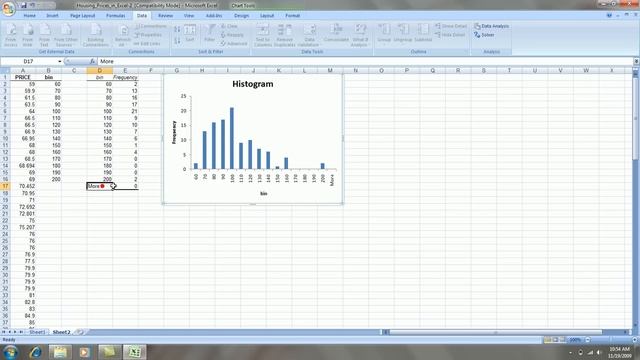Viewport: 640px width, 360px height.
Task: Open Excel help question mark icon
Action: (609, 16)
